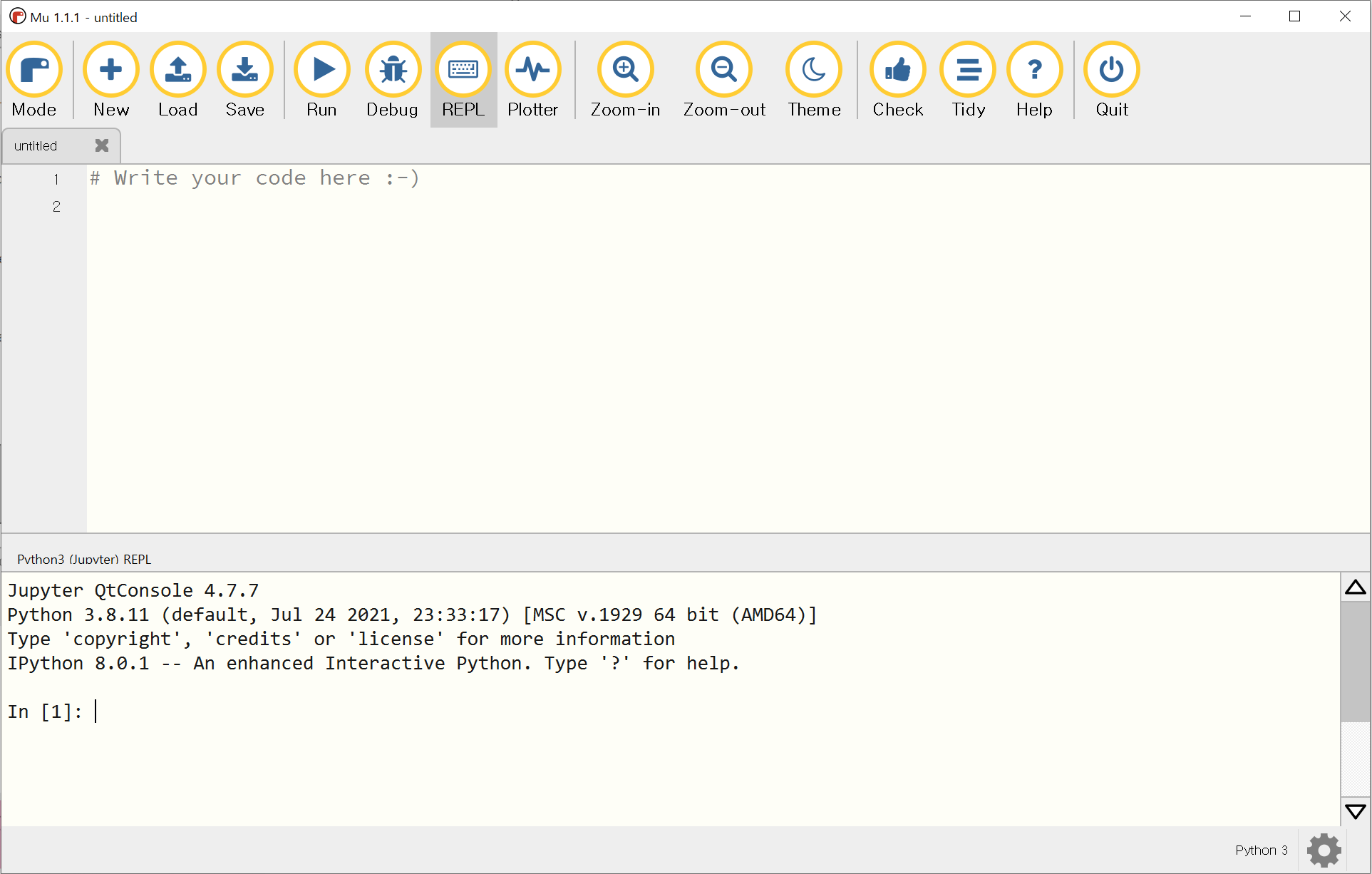The height and width of the screenshot is (874, 1372).
Task: Open Mu administration gear settings
Action: (x=1324, y=850)
